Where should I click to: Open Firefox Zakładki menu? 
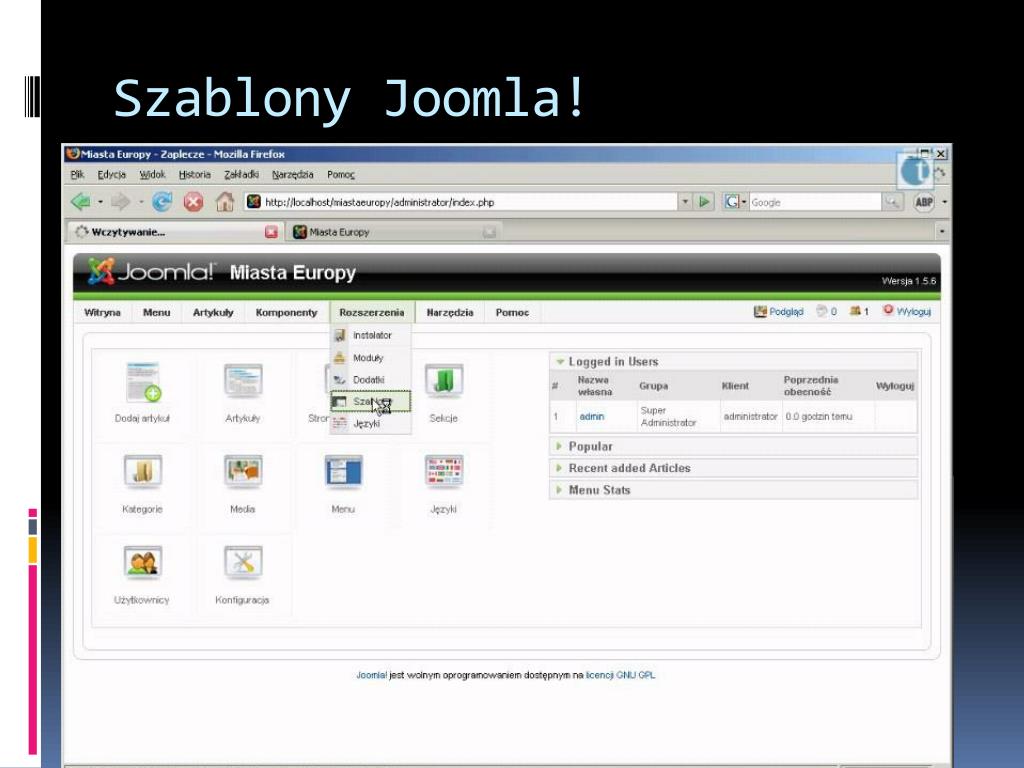point(241,174)
